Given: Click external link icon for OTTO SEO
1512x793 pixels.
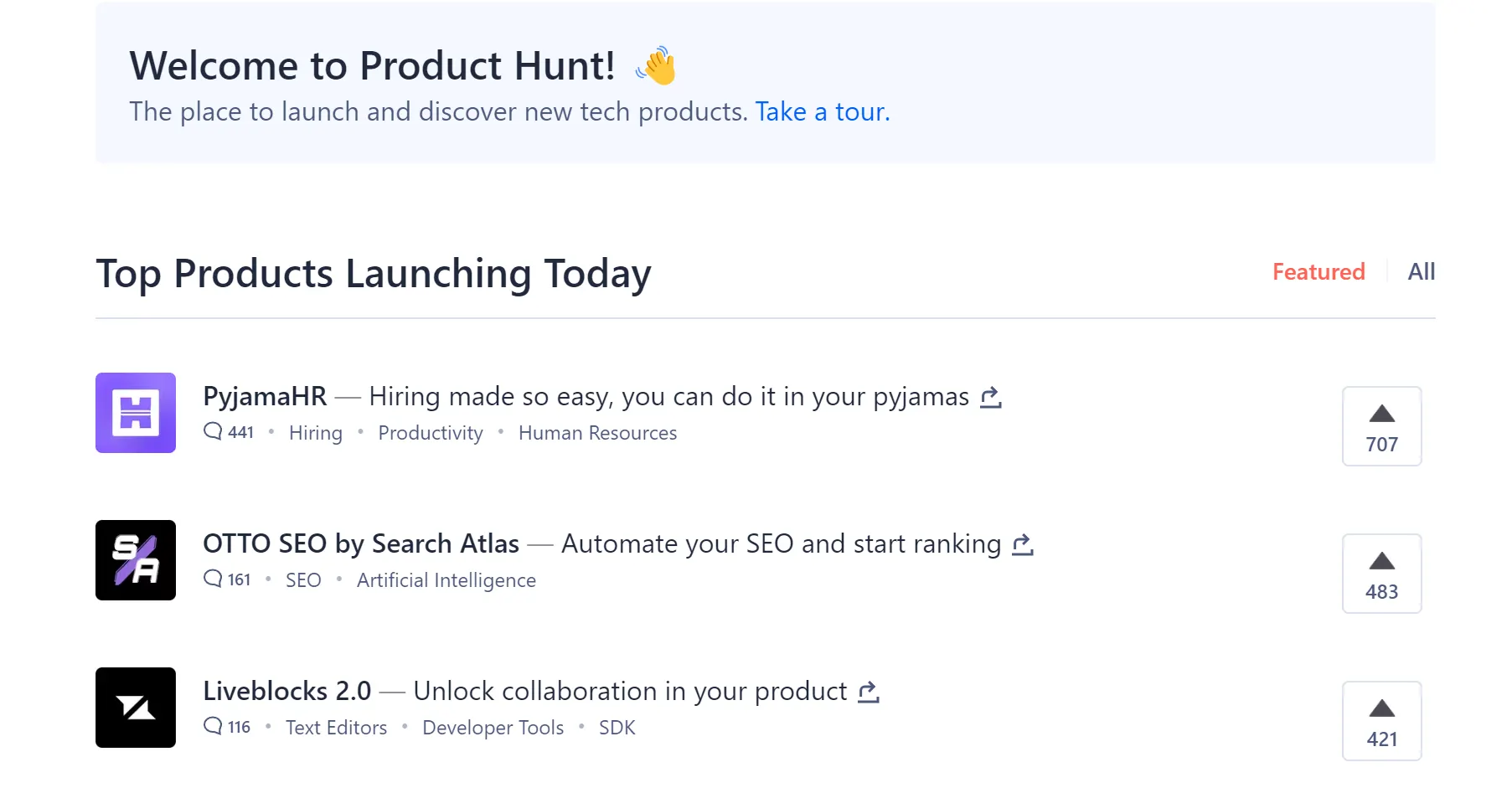Looking at the screenshot, I should [1023, 544].
